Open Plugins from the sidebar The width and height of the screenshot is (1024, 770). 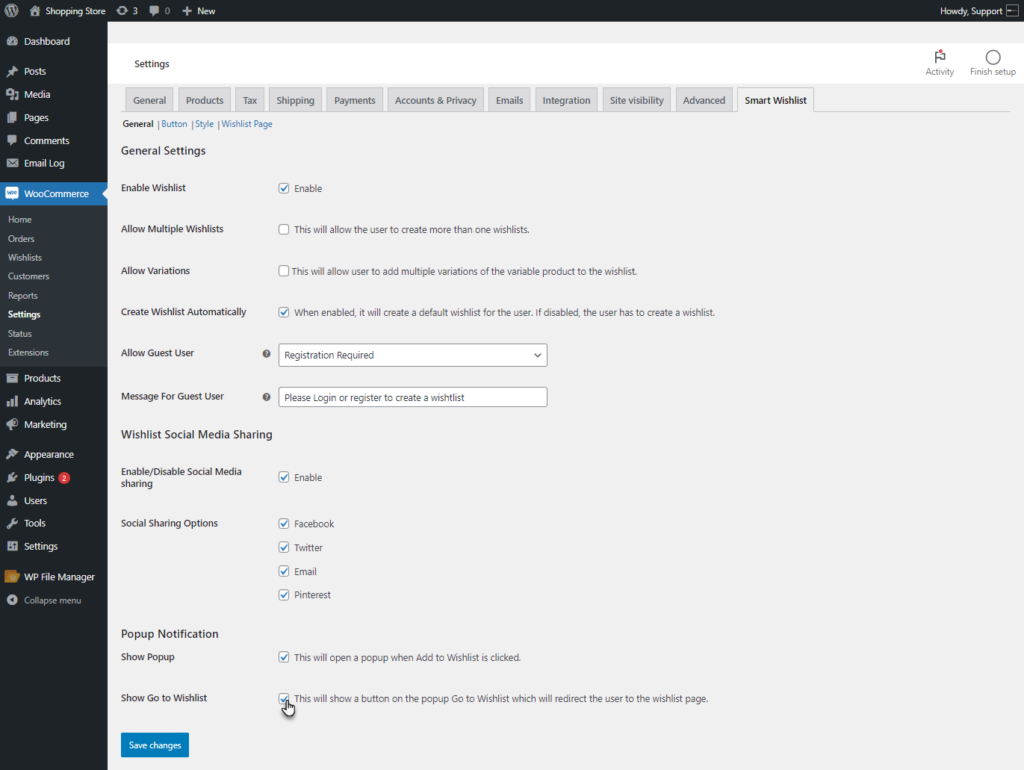click(x=39, y=478)
